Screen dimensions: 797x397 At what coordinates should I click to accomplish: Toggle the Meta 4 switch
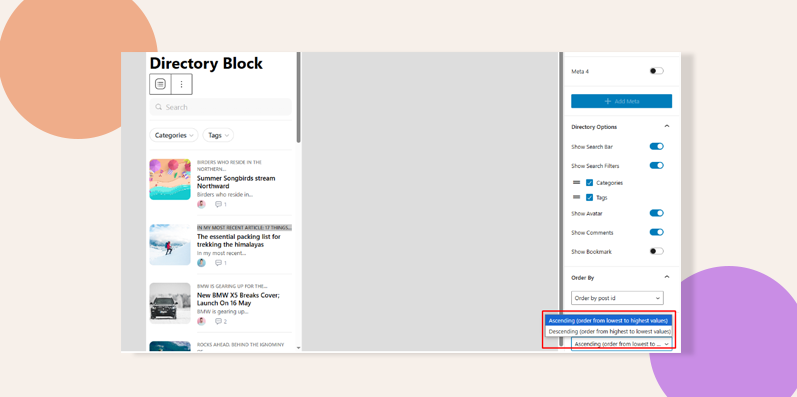click(656, 71)
